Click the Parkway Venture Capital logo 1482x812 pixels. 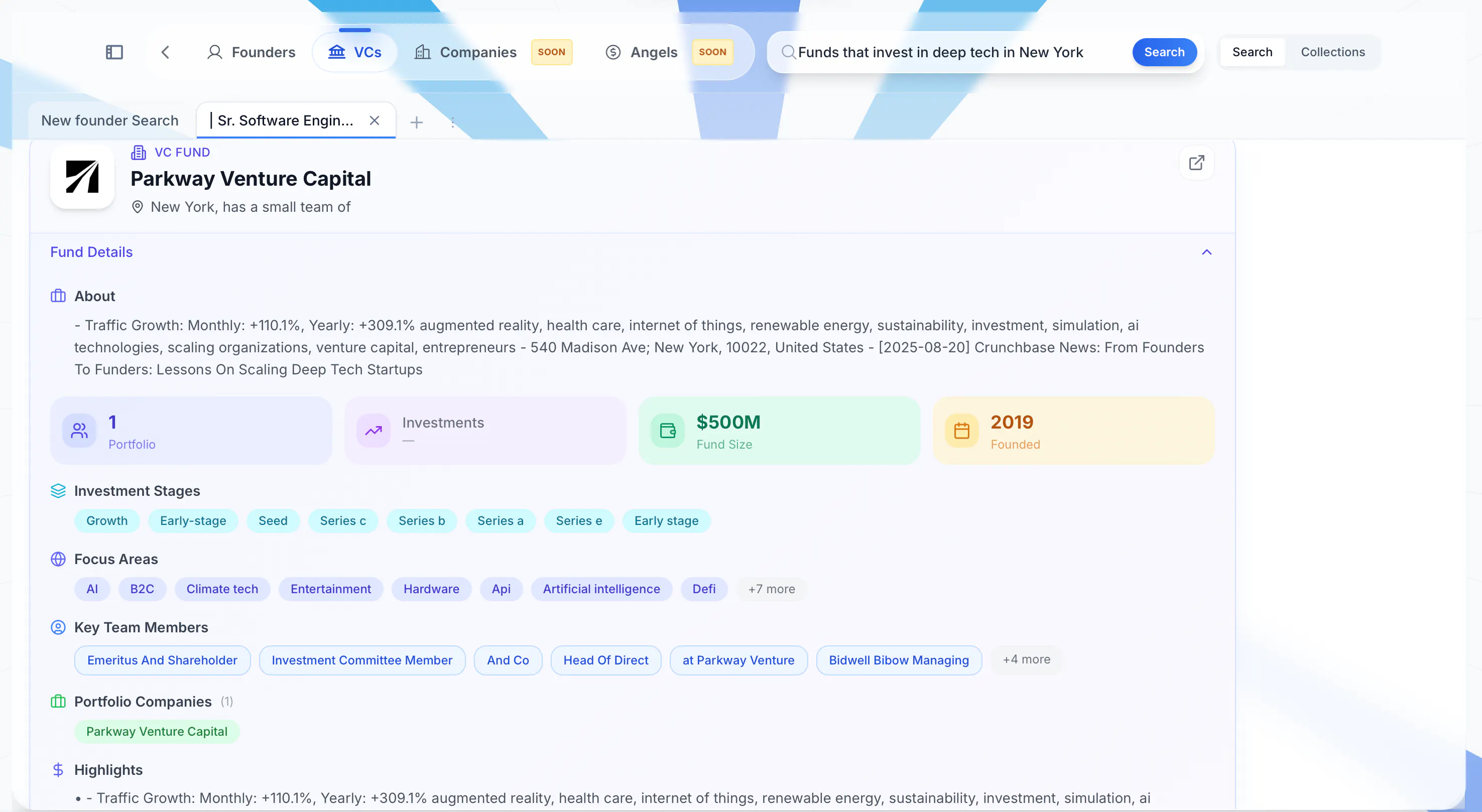click(x=82, y=177)
